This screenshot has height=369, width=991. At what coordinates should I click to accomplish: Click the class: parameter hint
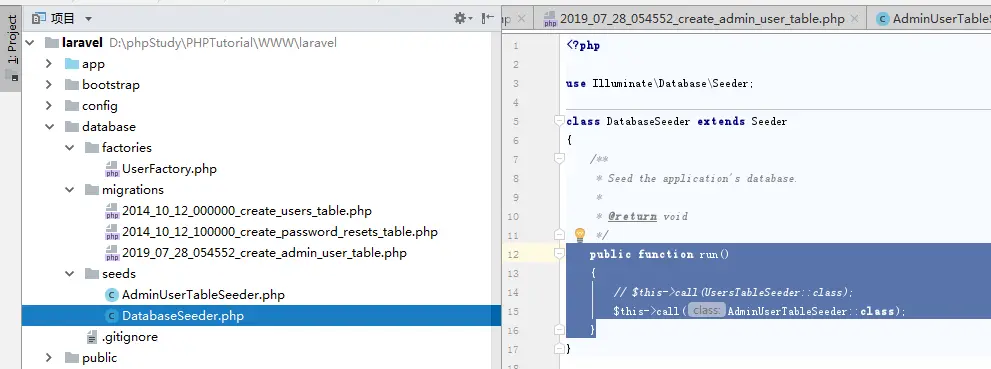coord(707,311)
